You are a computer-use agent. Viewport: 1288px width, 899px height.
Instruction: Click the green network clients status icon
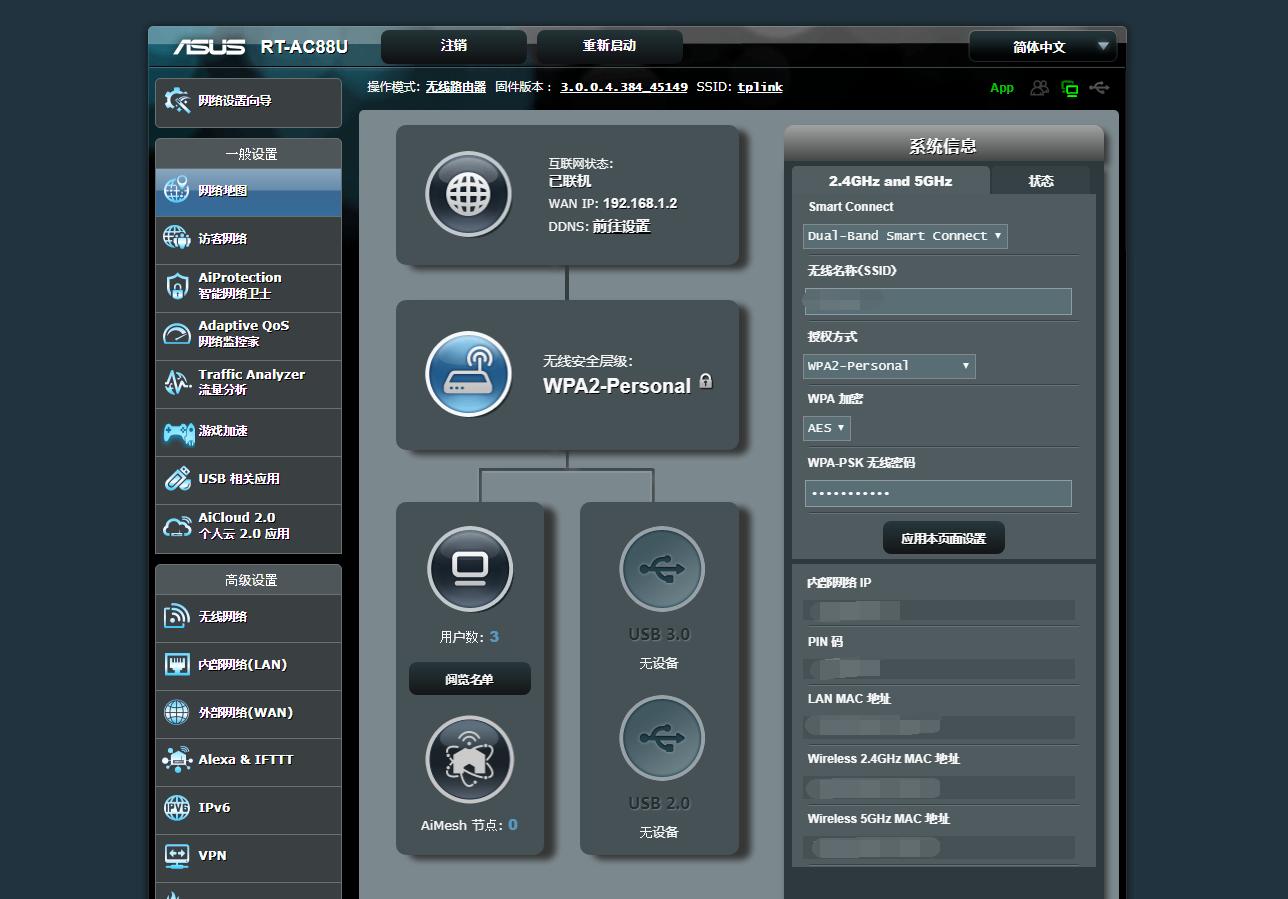[1070, 89]
